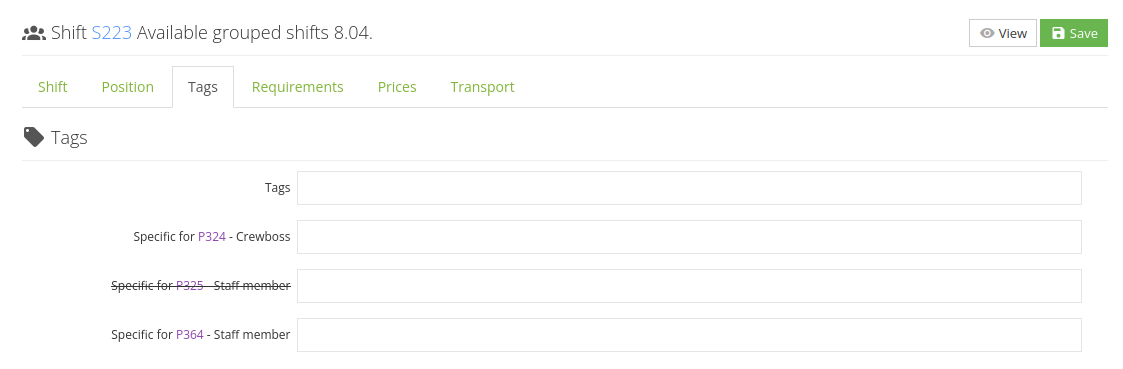Click the tag icon beside Tags heading
1123x369 pixels.
click(x=34, y=137)
